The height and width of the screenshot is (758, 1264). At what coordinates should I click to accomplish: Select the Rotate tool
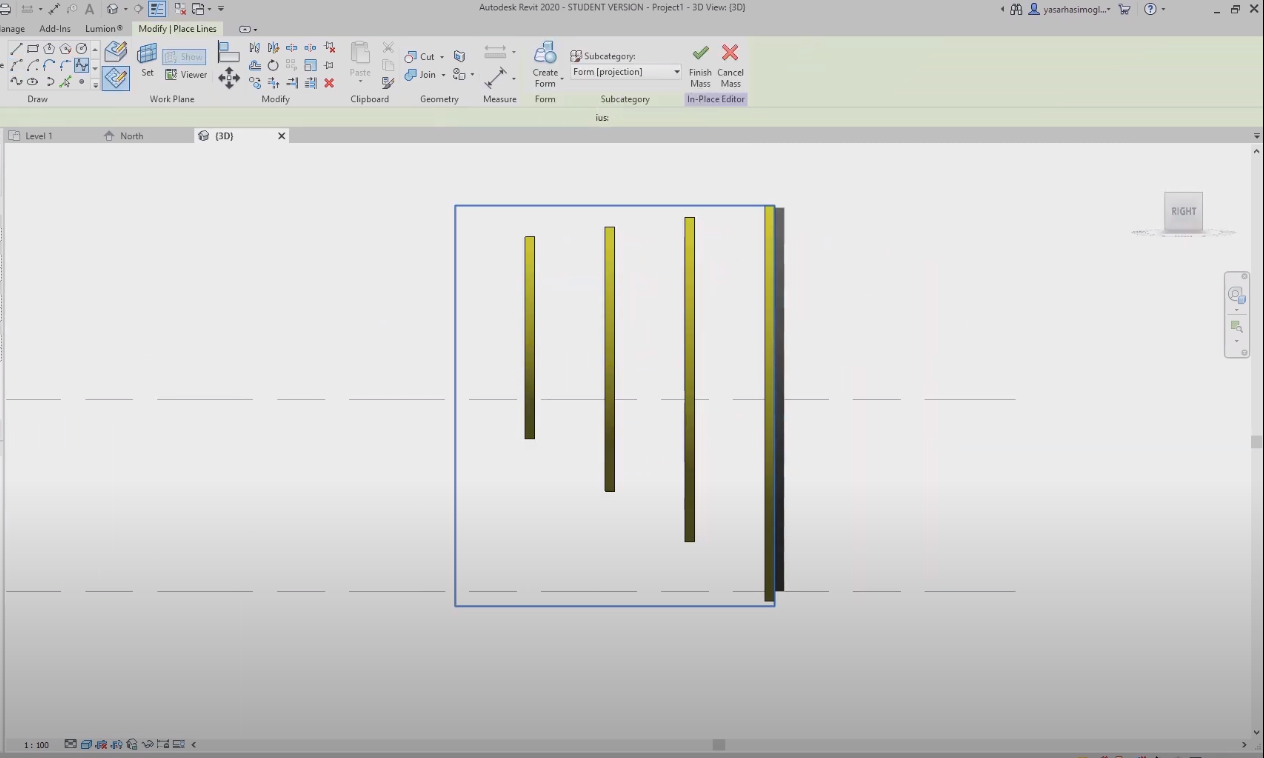(x=273, y=65)
